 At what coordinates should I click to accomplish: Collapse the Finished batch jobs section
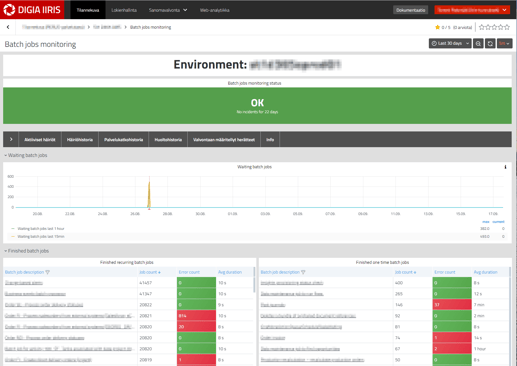coord(26,251)
